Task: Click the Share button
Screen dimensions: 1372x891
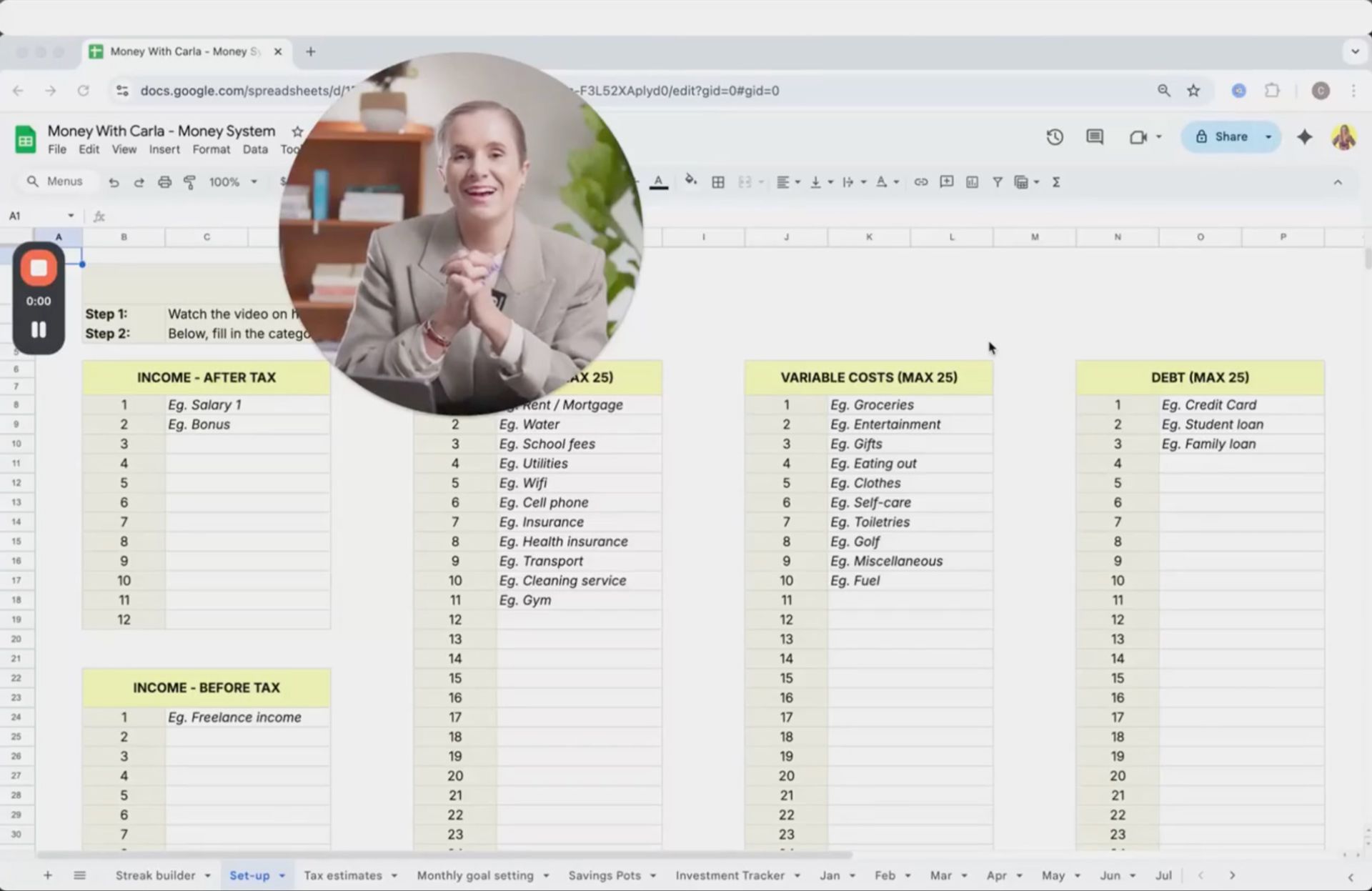Action: pos(1222,136)
